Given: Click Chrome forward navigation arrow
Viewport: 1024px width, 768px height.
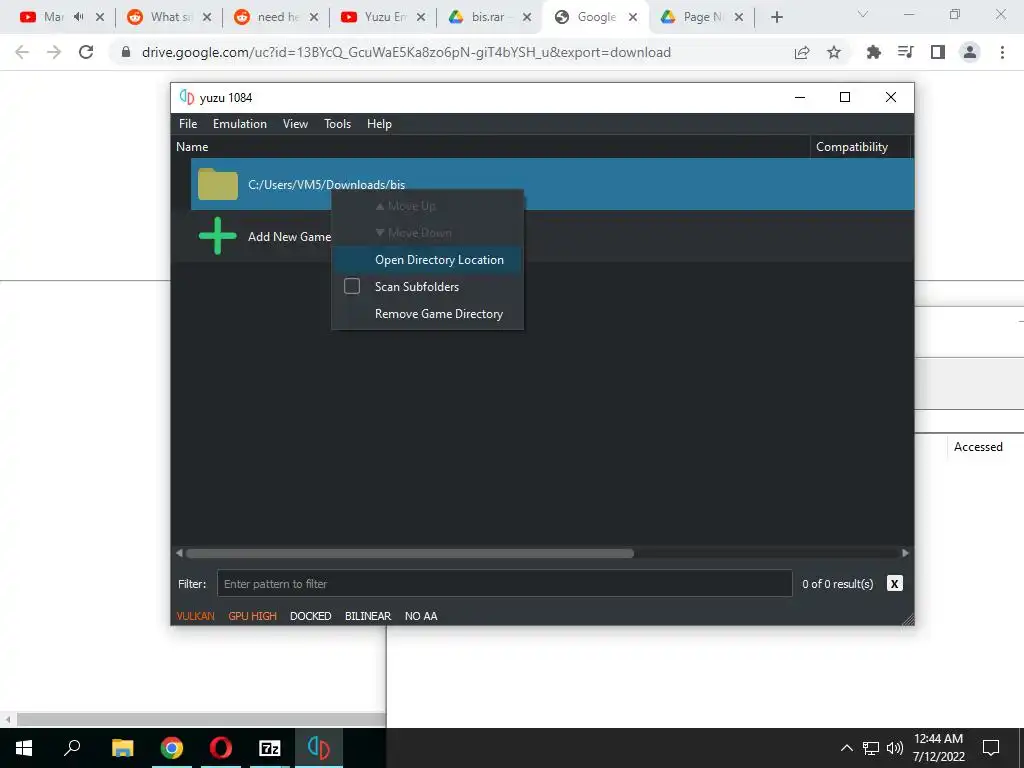Looking at the screenshot, I should point(54,52).
